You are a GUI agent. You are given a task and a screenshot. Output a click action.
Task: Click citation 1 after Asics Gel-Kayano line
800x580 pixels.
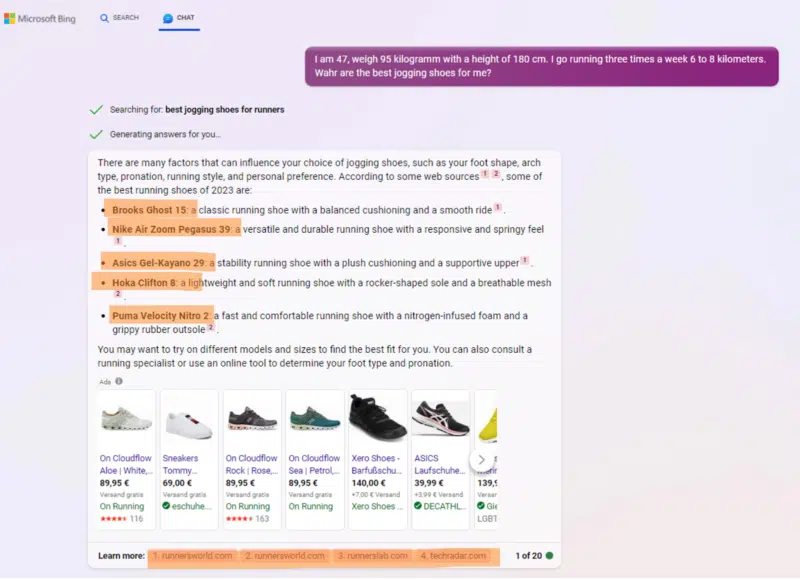524,260
